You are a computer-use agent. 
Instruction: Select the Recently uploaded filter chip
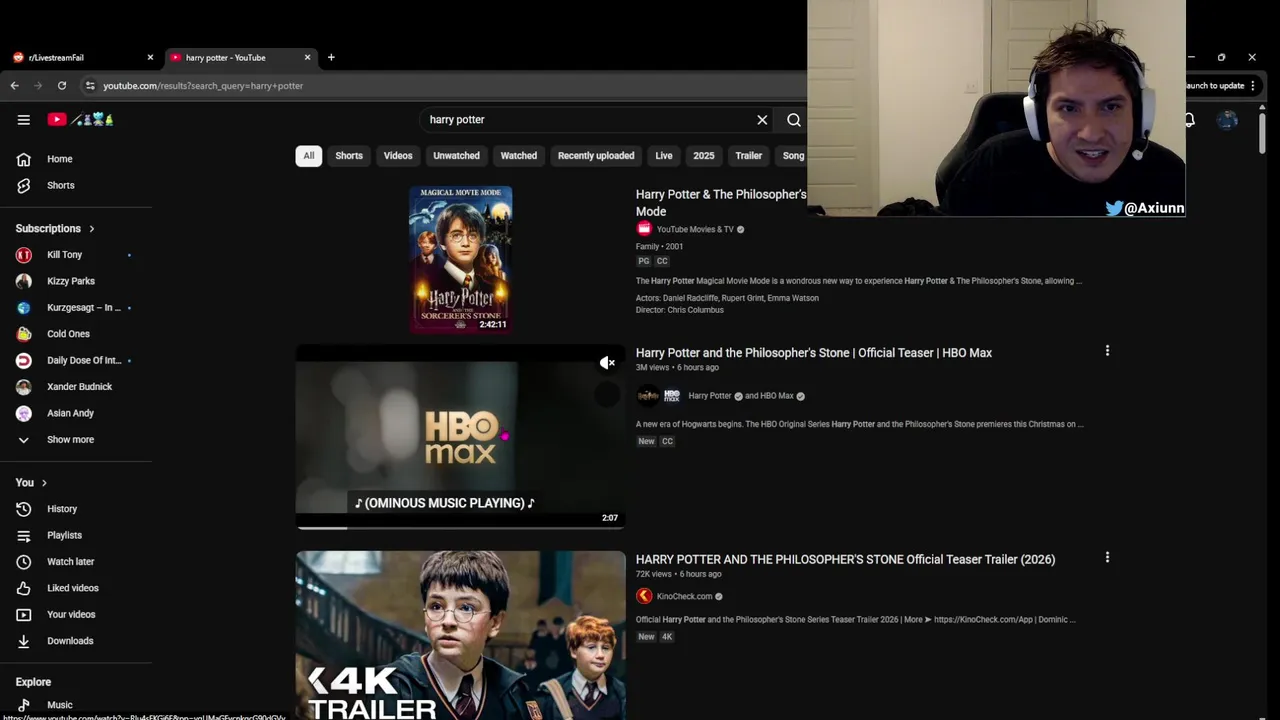[596, 156]
